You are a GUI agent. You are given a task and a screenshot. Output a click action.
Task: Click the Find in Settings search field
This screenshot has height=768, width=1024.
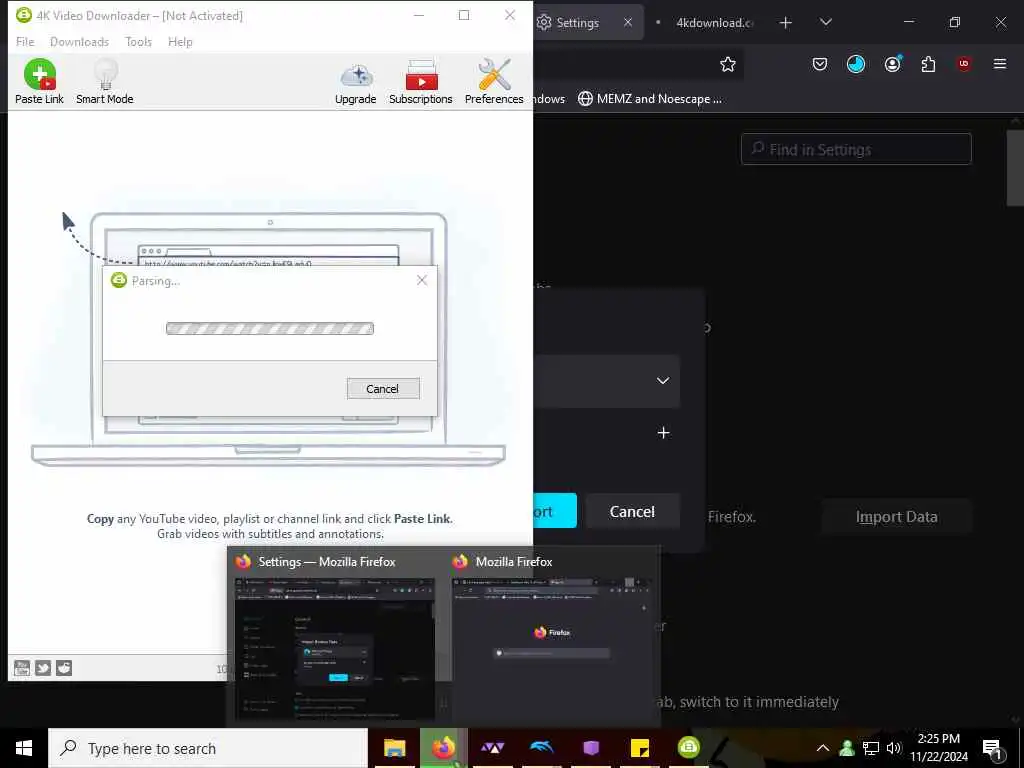(856, 150)
